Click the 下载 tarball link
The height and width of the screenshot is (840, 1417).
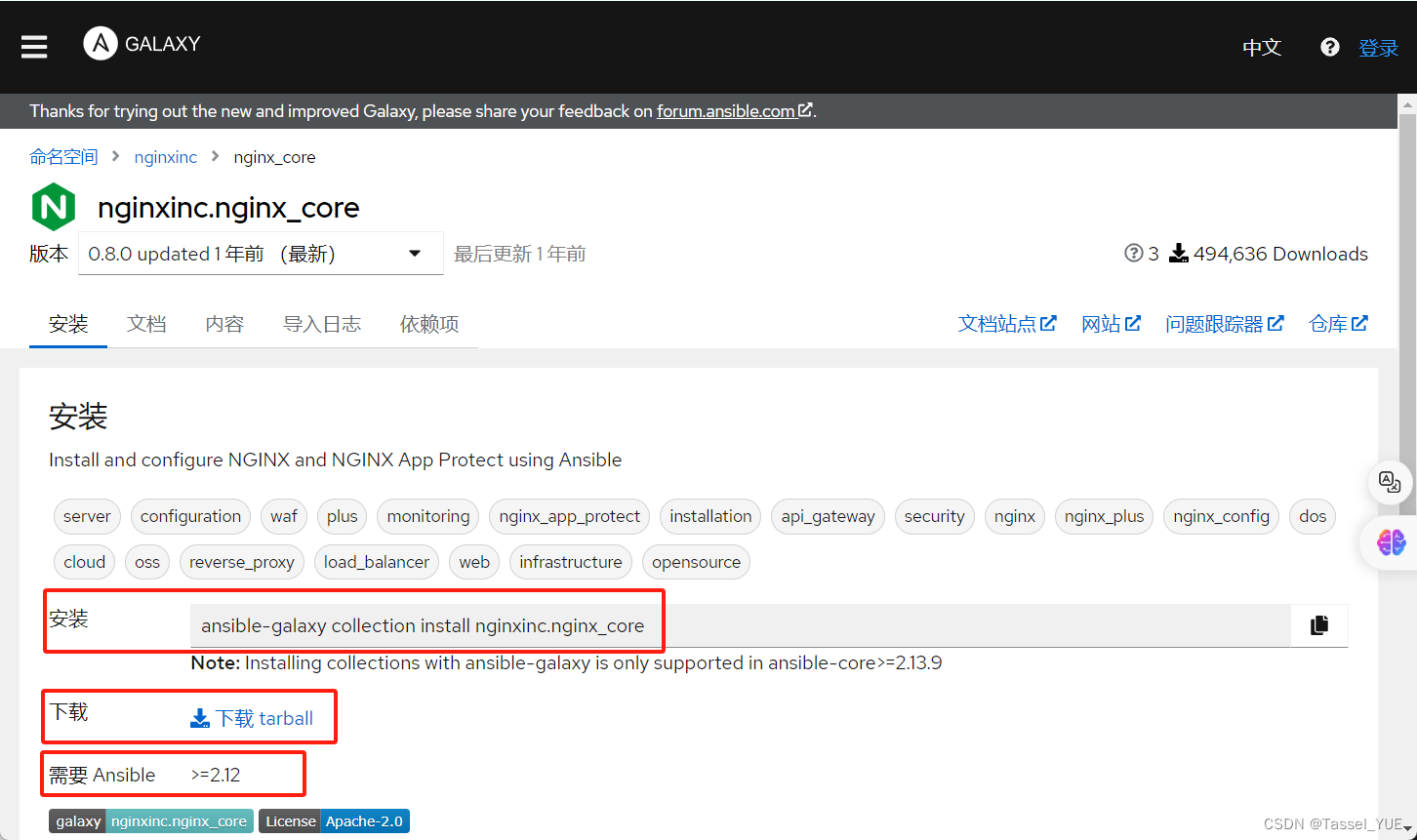(252, 719)
